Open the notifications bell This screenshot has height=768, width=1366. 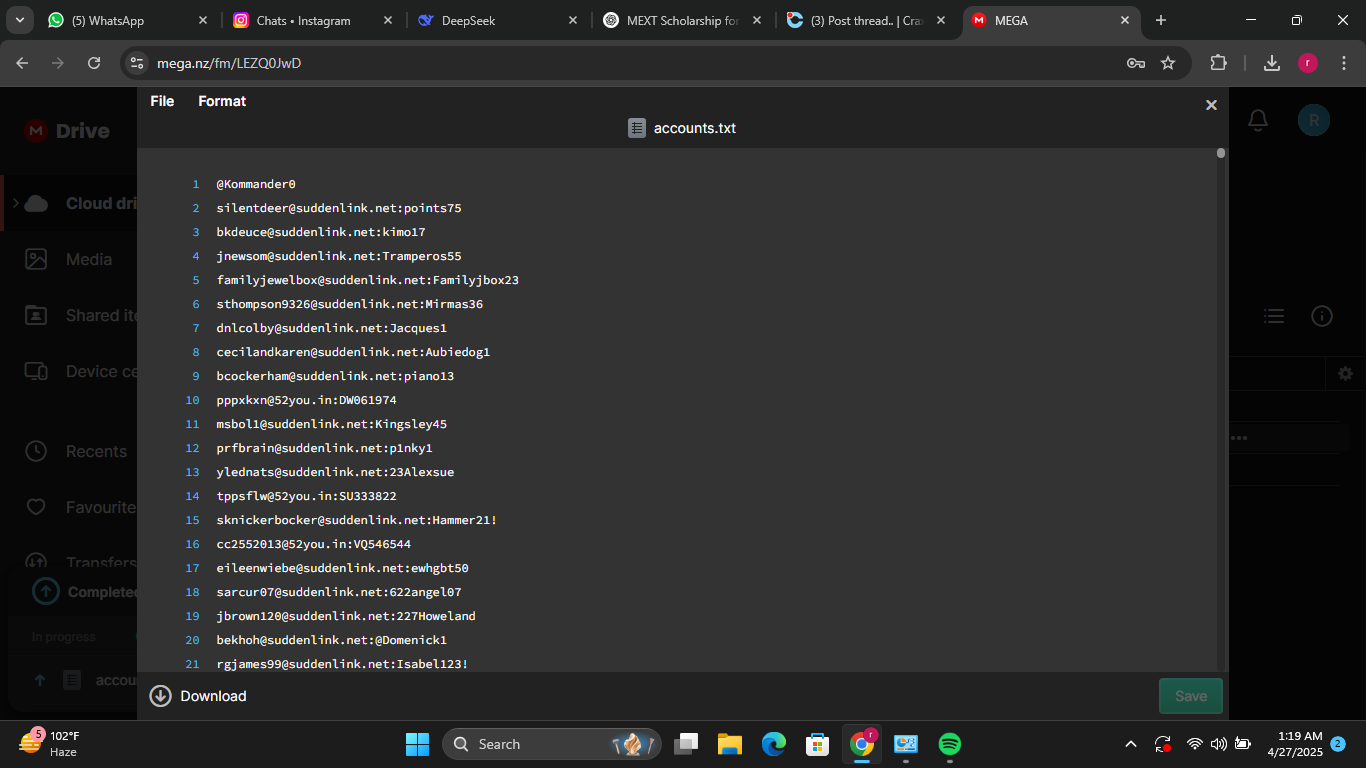1258,120
